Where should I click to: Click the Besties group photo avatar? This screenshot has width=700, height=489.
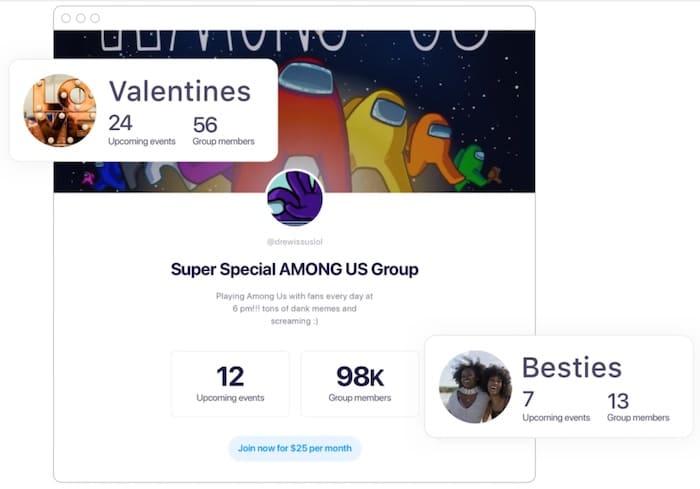pos(475,386)
